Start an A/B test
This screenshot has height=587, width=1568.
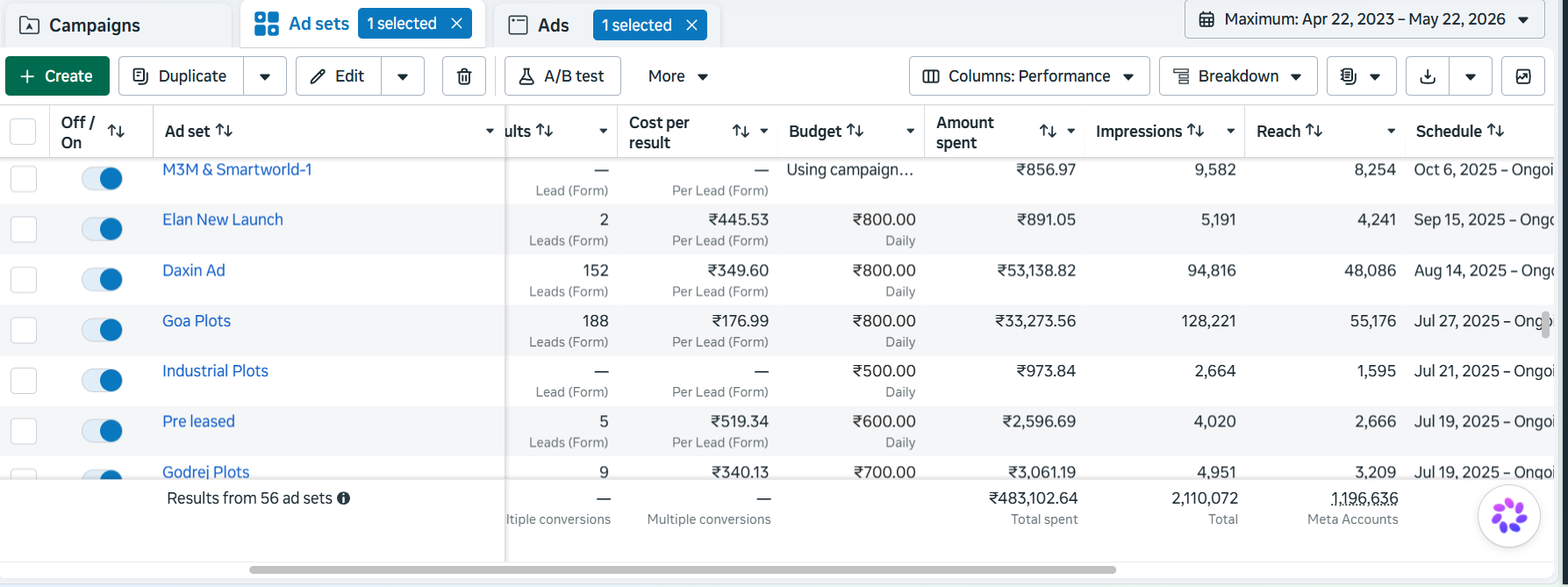coord(562,76)
